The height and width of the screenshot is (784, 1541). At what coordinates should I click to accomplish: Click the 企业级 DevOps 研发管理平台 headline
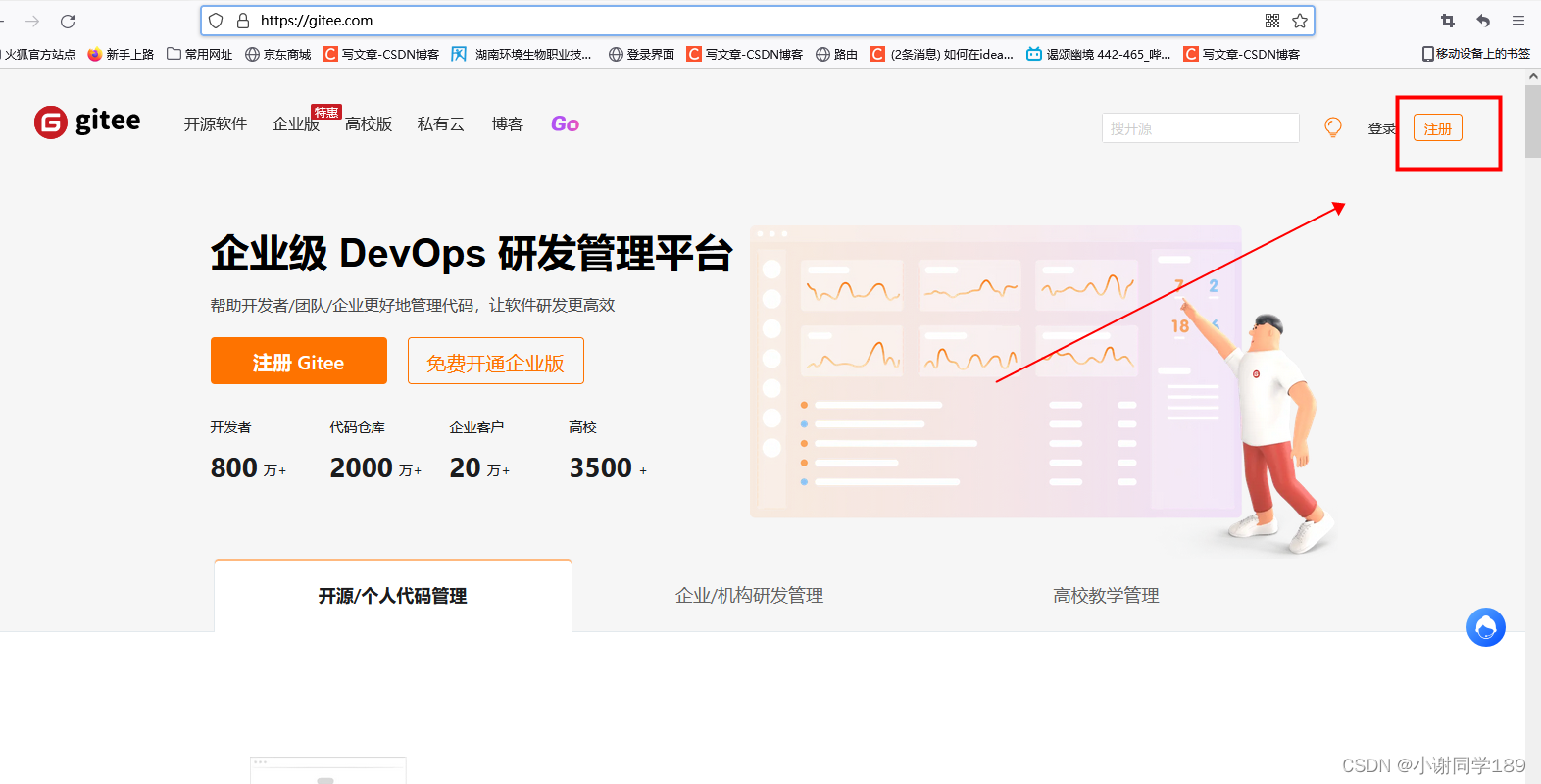point(472,253)
